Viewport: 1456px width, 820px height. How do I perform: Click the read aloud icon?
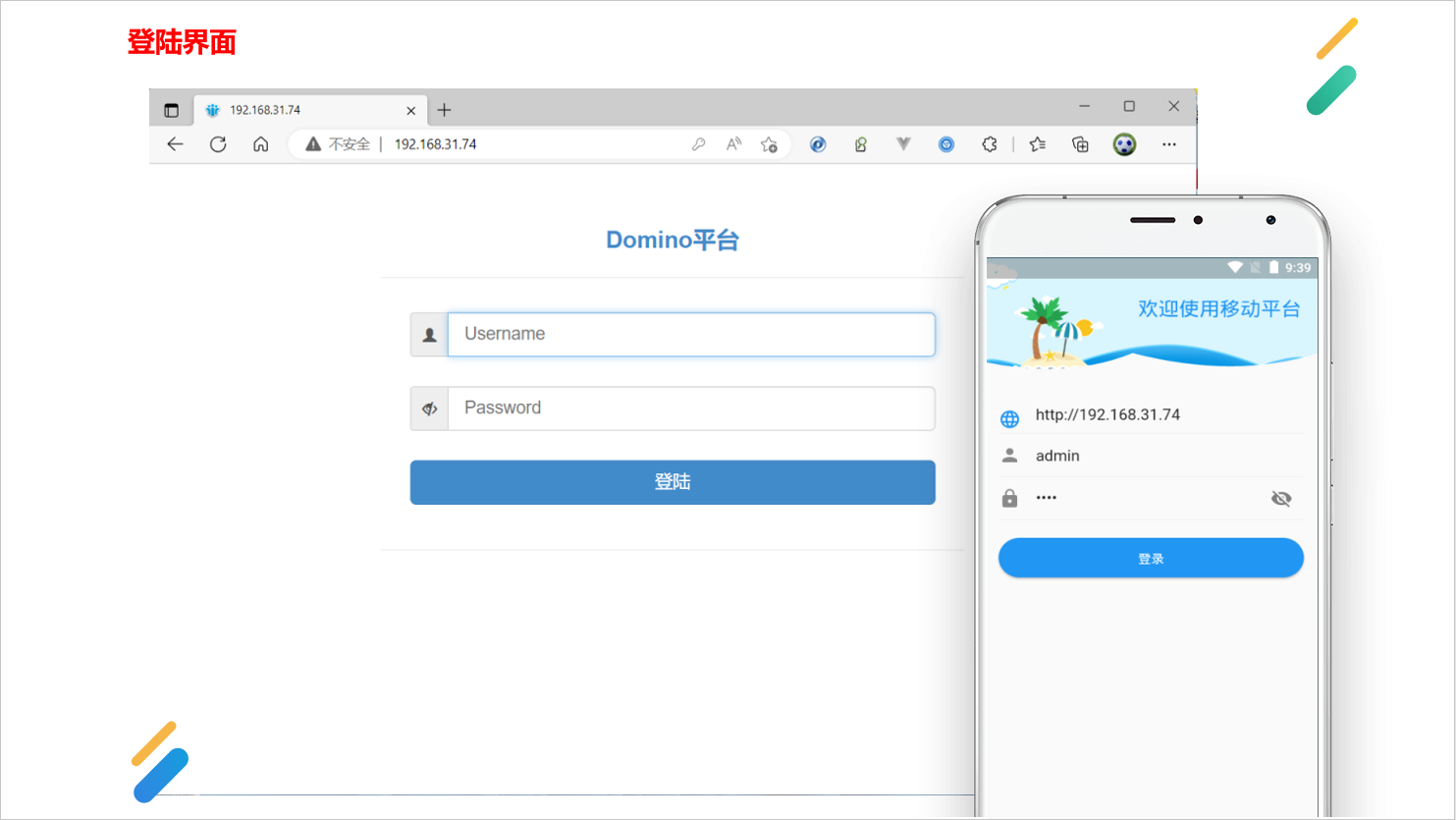point(733,144)
